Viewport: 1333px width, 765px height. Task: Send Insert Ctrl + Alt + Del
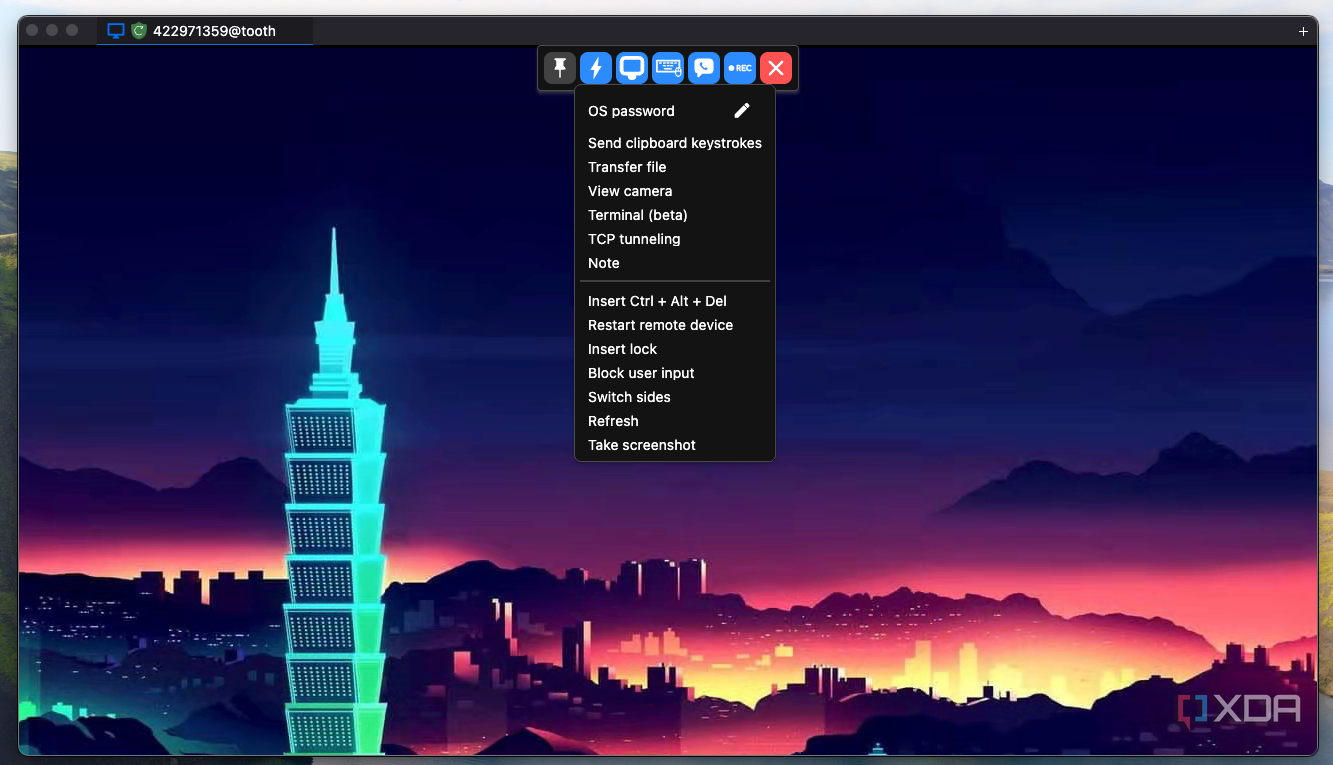pos(657,301)
